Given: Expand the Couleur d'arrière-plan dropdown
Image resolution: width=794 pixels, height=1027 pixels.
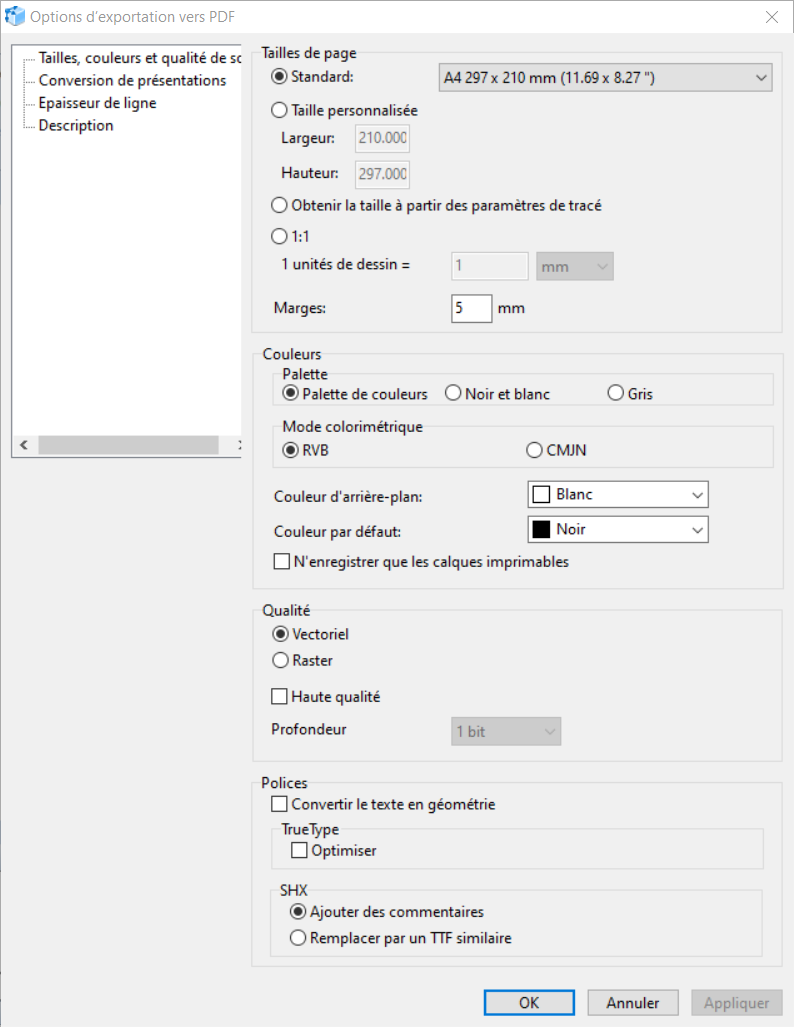Looking at the screenshot, I should 617,494.
